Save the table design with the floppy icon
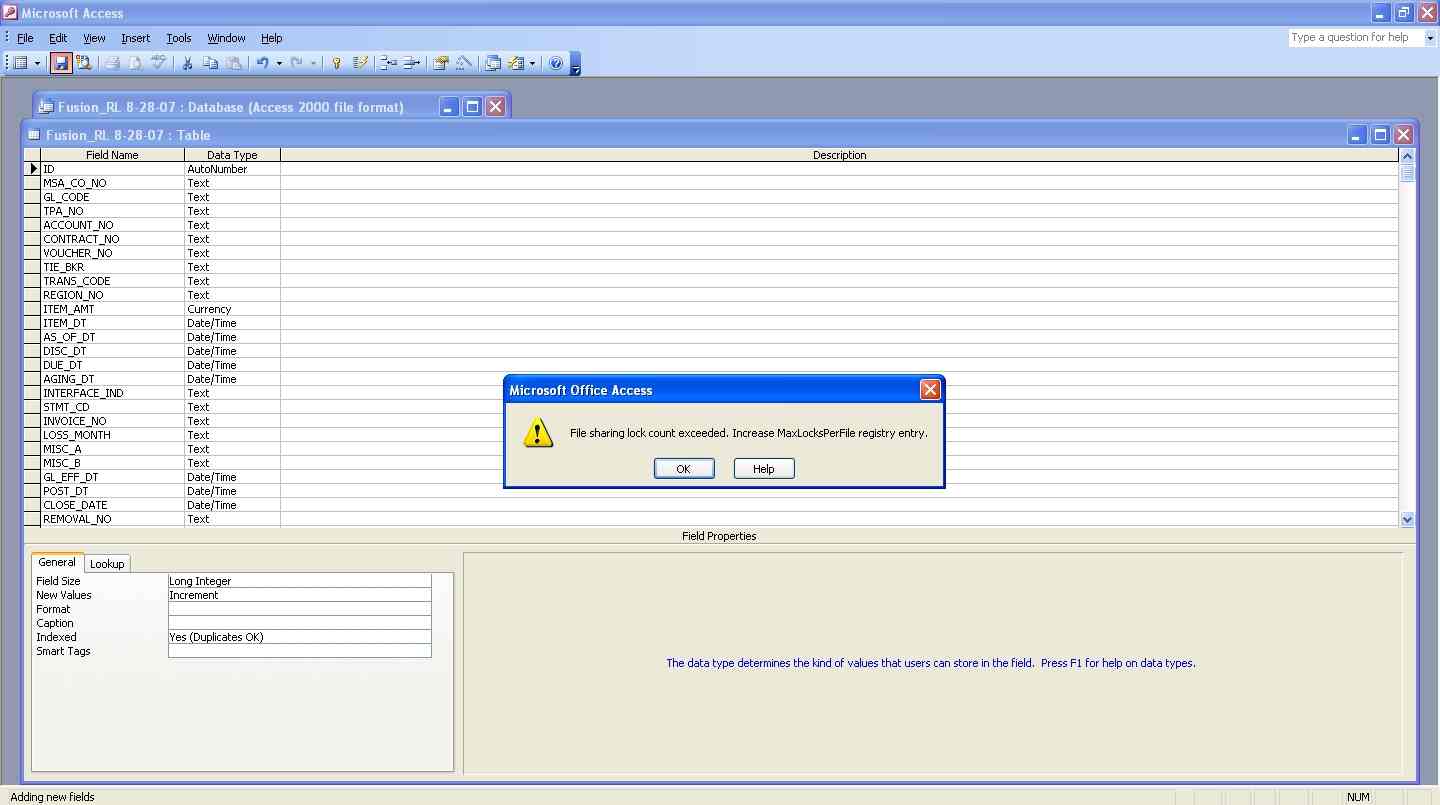This screenshot has height=805, width=1440. click(61, 63)
